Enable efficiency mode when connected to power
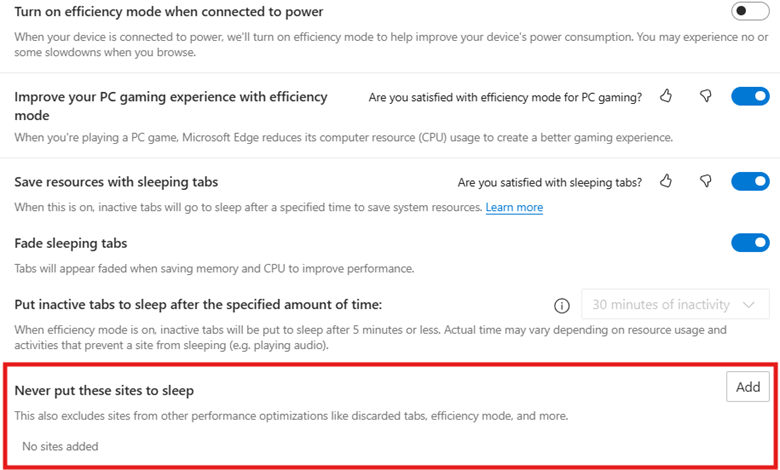This screenshot has width=780, height=470. click(x=750, y=11)
